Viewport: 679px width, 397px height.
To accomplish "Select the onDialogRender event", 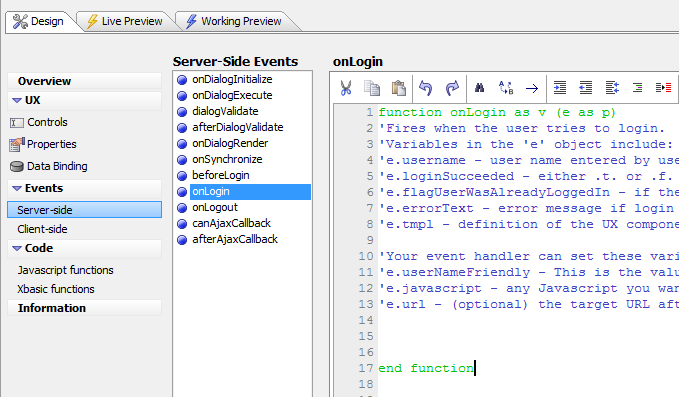I will (230, 144).
